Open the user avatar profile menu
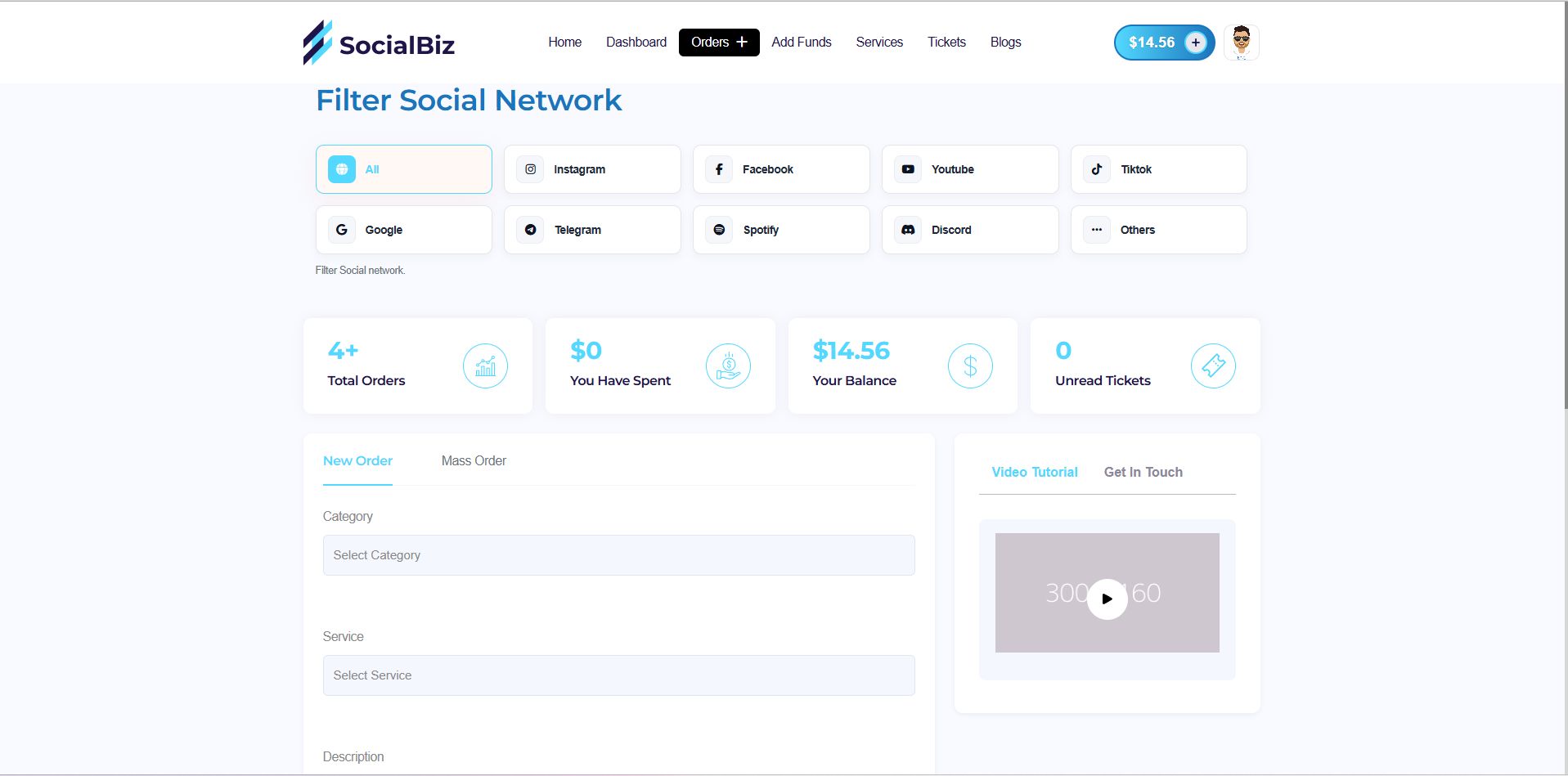This screenshot has width=1568, height=776. 1242,43
